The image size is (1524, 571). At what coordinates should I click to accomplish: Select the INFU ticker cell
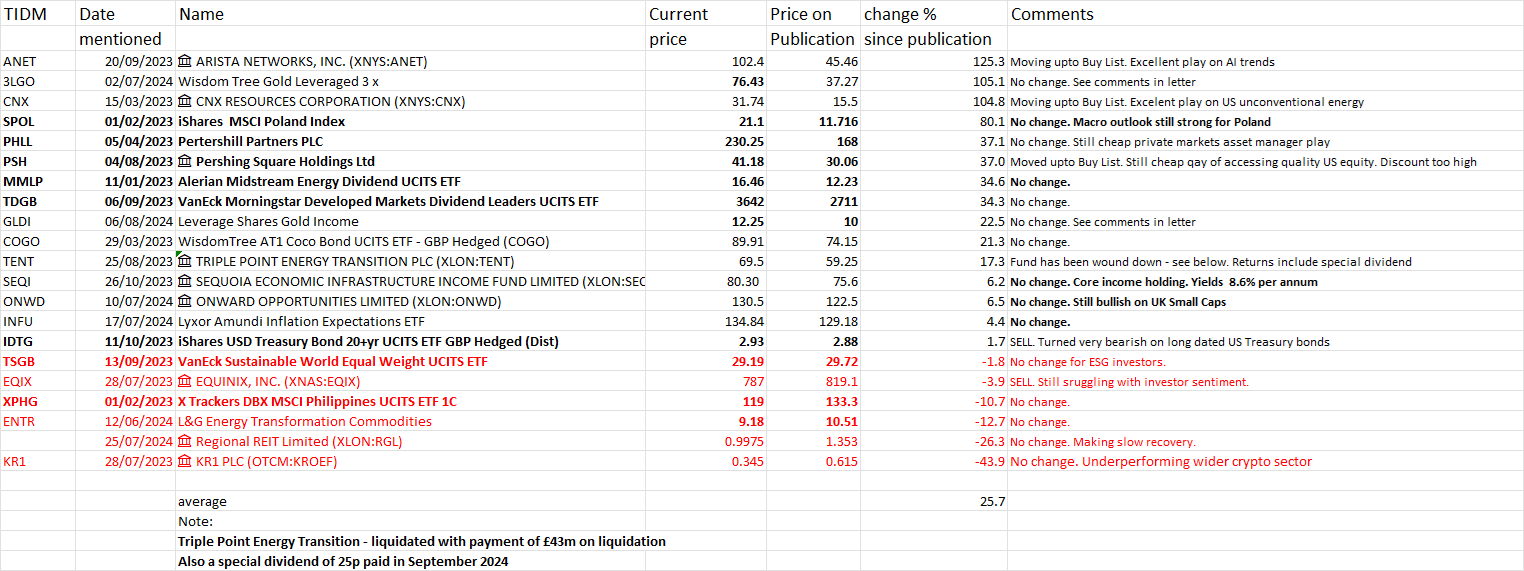38,322
